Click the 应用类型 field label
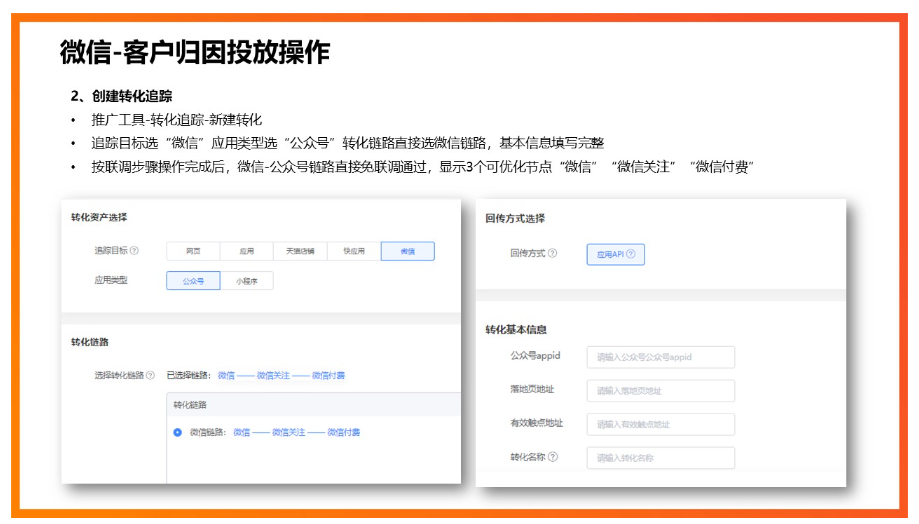This screenshot has height=524, width=919. (111, 280)
